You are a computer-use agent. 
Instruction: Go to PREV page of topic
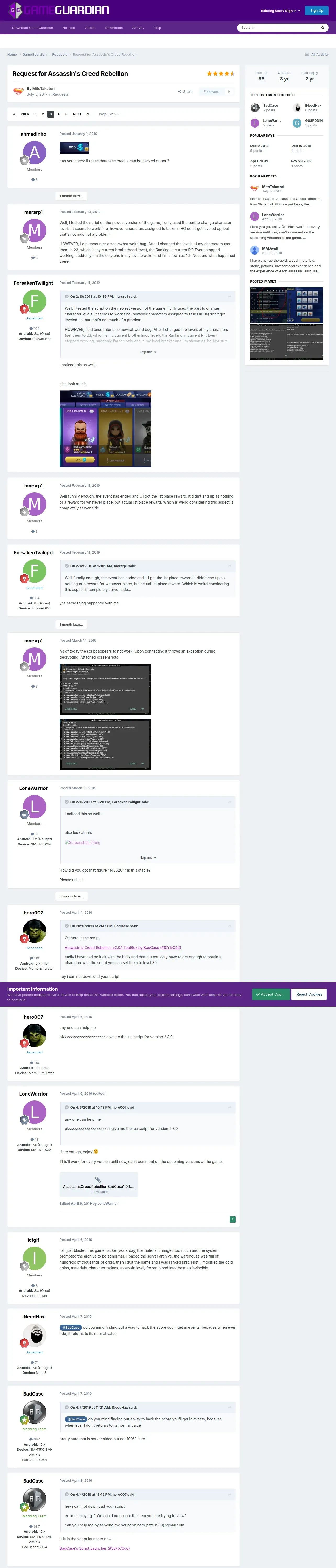point(25,114)
